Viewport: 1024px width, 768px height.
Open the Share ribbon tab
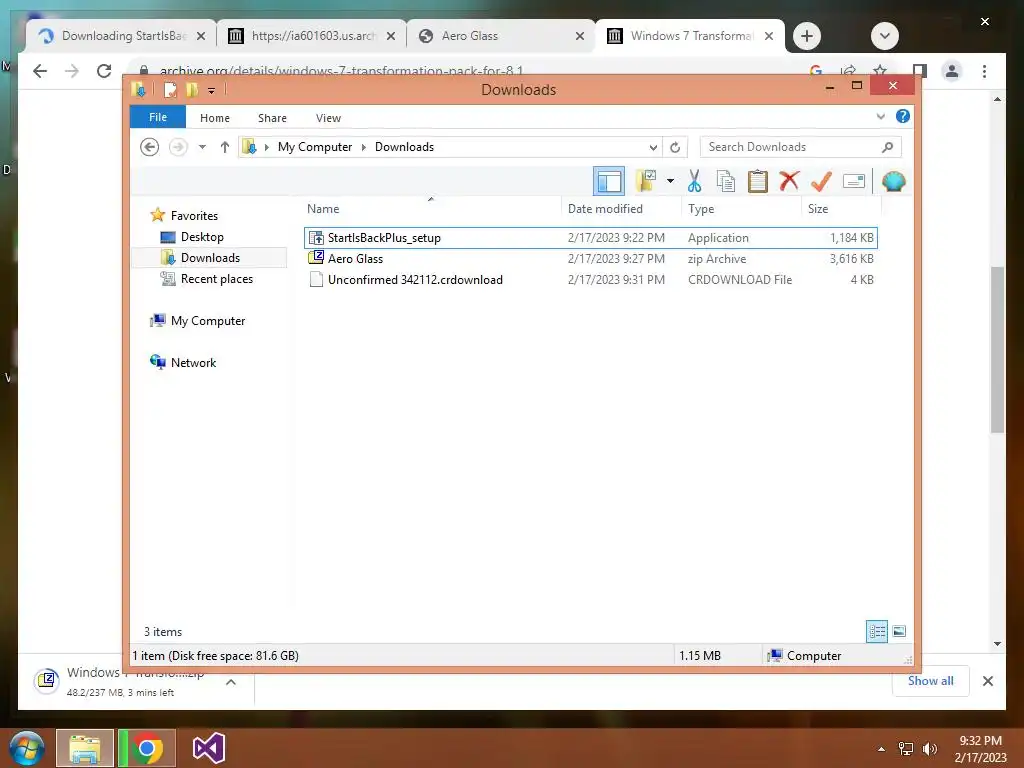(272, 118)
